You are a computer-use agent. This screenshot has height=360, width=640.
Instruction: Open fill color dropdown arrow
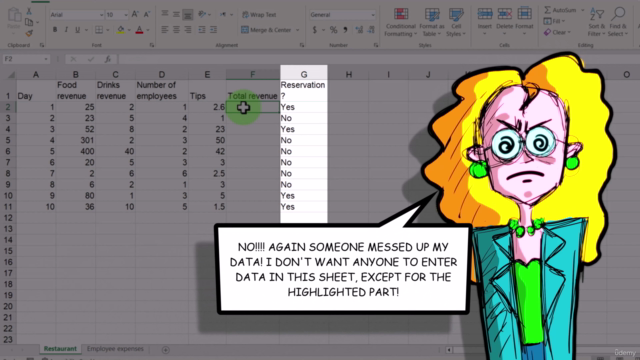[x=129, y=30]
